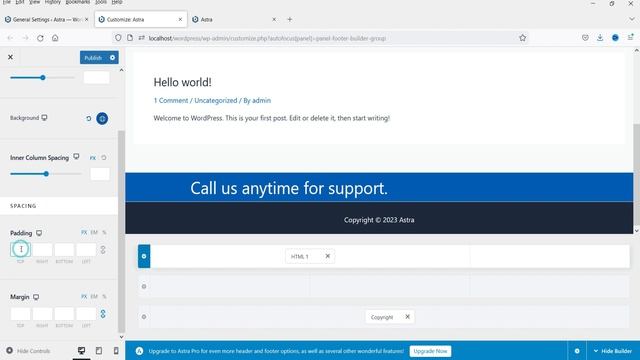
Task: Toggle the Padding responsive device icon
Action: coord(39,233)
